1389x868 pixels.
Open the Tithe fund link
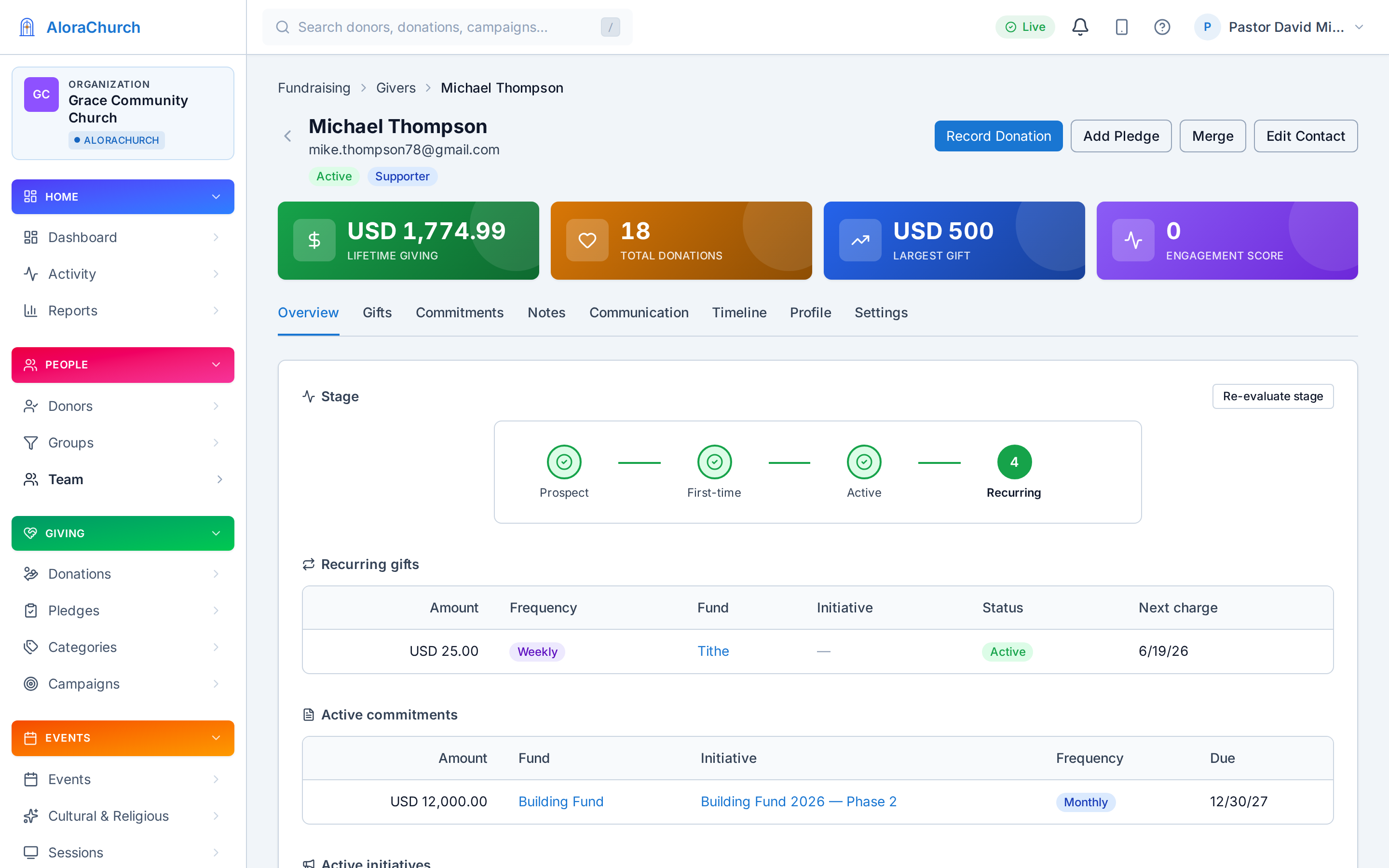(713, 651)
